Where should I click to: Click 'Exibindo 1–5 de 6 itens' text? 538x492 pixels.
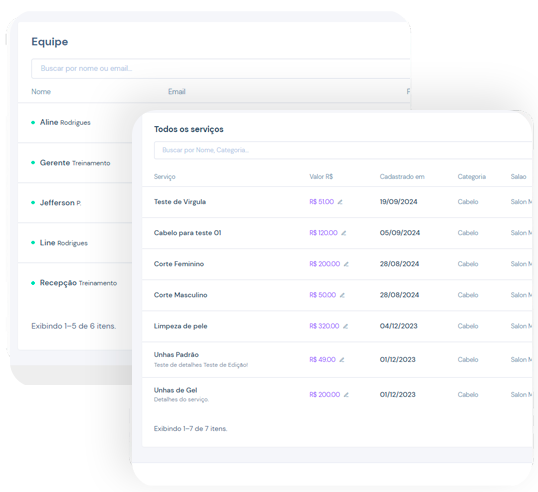pos(73,326)
